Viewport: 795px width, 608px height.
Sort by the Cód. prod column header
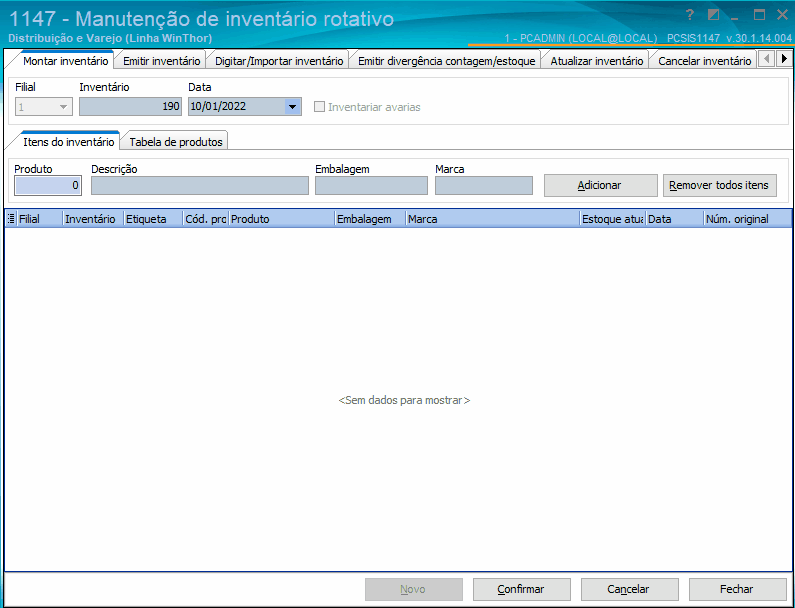(x=206, y=219)
